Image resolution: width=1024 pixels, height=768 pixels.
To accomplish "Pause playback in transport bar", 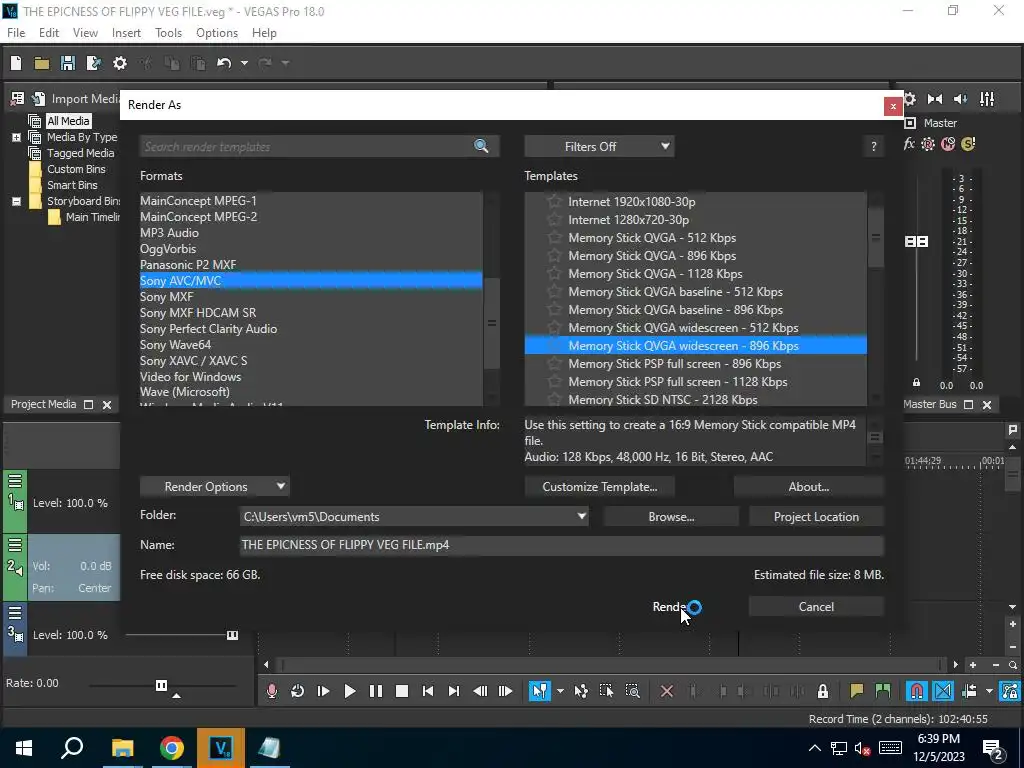I will (x=376, y=691).
